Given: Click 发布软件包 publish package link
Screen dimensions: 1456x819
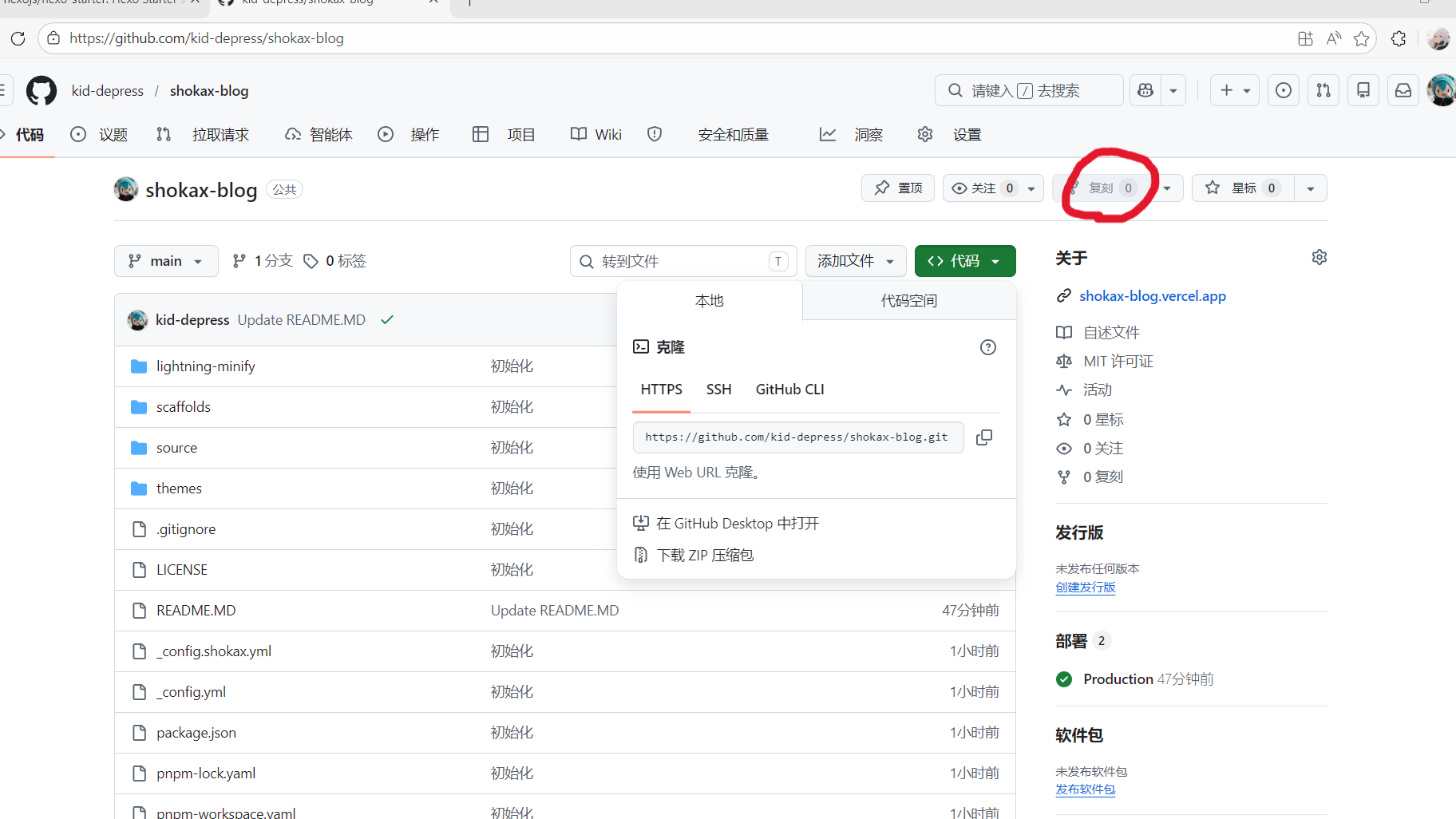Looking at the screenshot, I should point(1086,789).
